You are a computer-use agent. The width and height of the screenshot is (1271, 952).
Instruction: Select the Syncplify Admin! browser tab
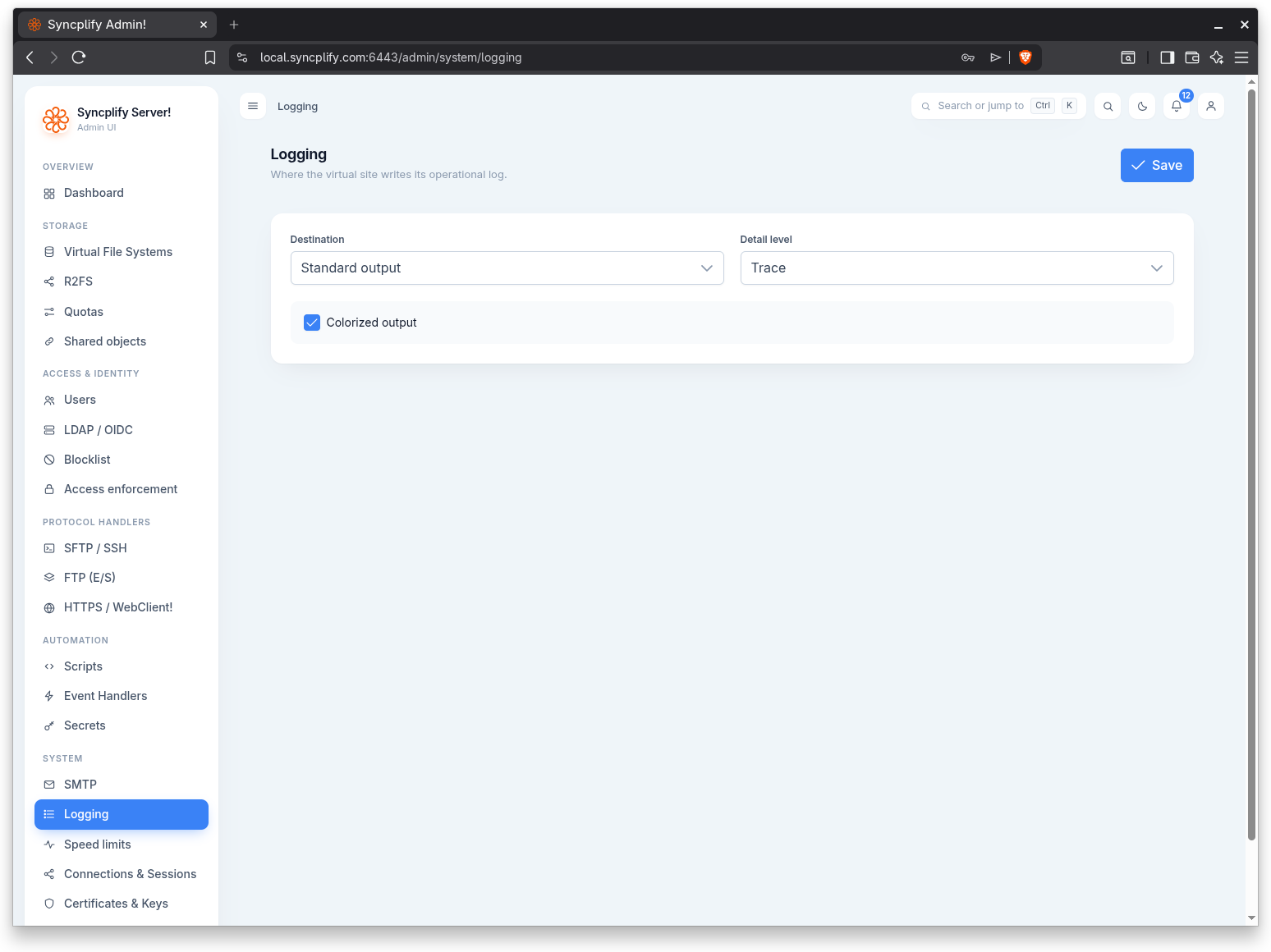[x=117, y=25]
